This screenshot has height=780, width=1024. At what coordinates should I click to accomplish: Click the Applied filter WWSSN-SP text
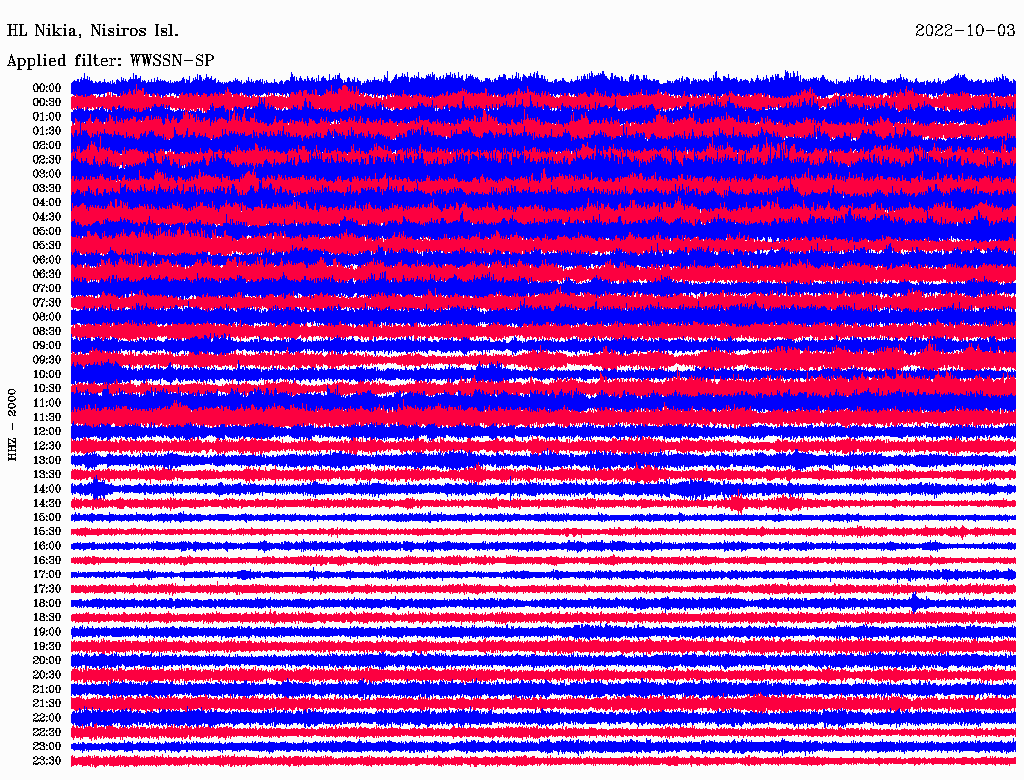coord(110,60)
